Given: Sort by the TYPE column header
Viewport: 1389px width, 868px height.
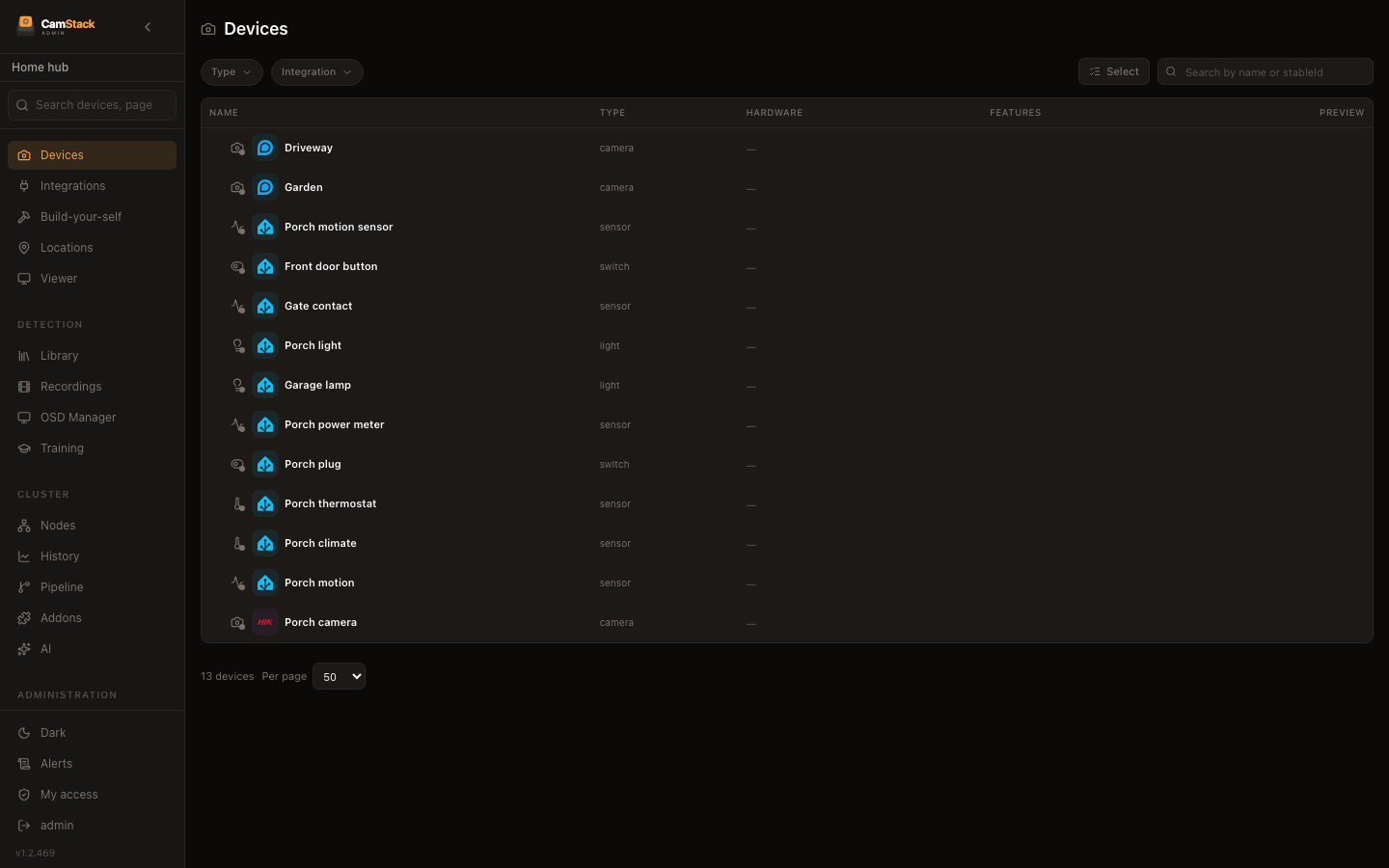Looking at the screenshot, I should 613,113.
